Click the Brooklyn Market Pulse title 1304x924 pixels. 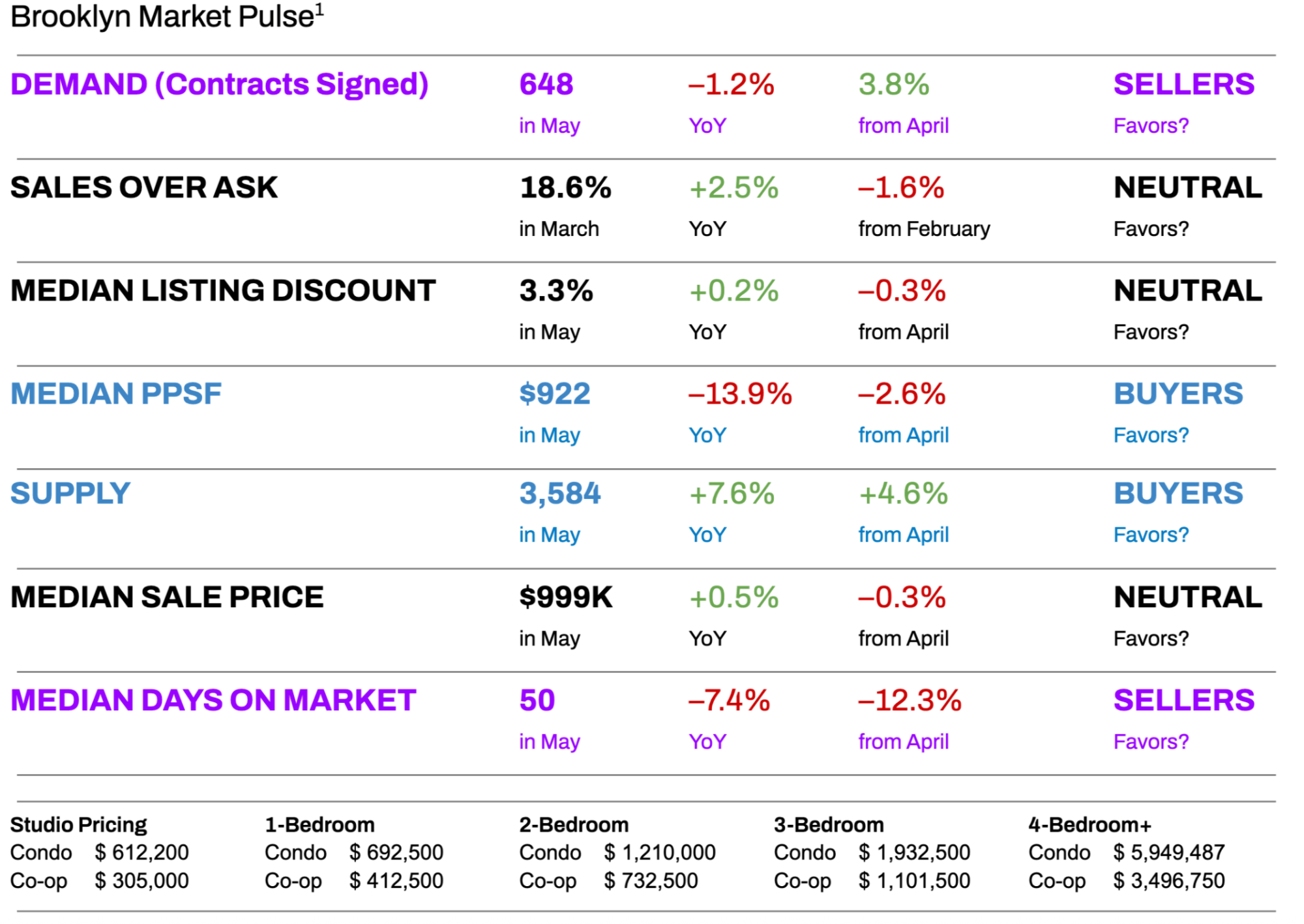pyautogui.click(x=167, y=16)
